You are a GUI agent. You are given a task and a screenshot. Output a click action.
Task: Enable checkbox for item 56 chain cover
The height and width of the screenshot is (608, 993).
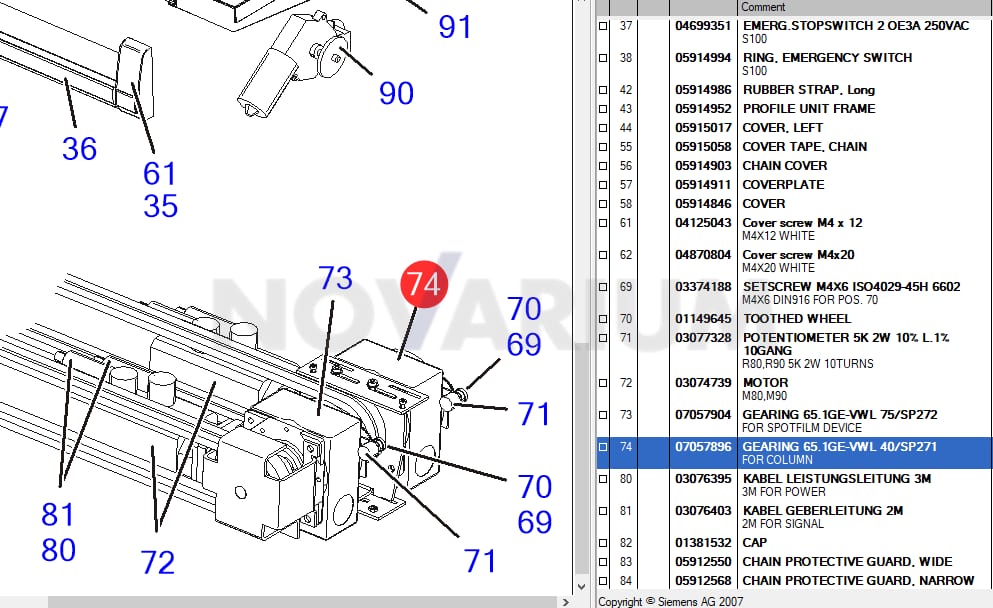tap(603, 166)
